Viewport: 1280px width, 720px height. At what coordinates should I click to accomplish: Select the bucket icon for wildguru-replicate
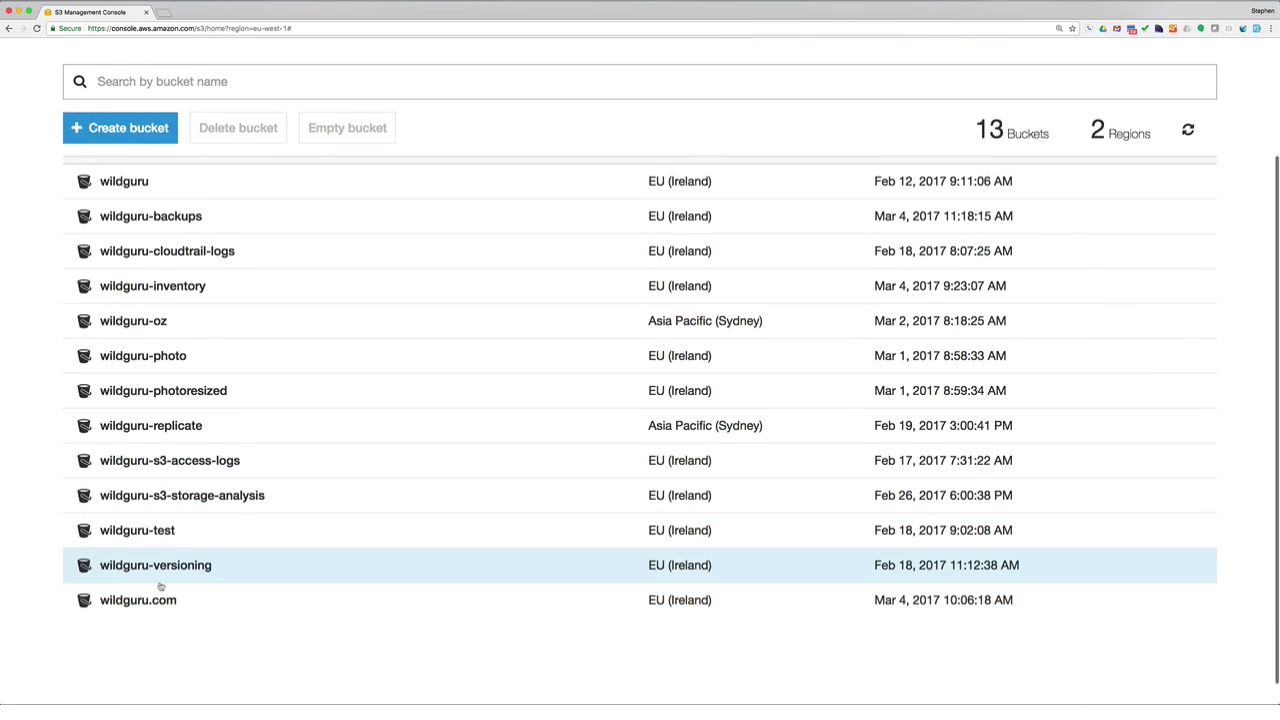pos(84,426)
